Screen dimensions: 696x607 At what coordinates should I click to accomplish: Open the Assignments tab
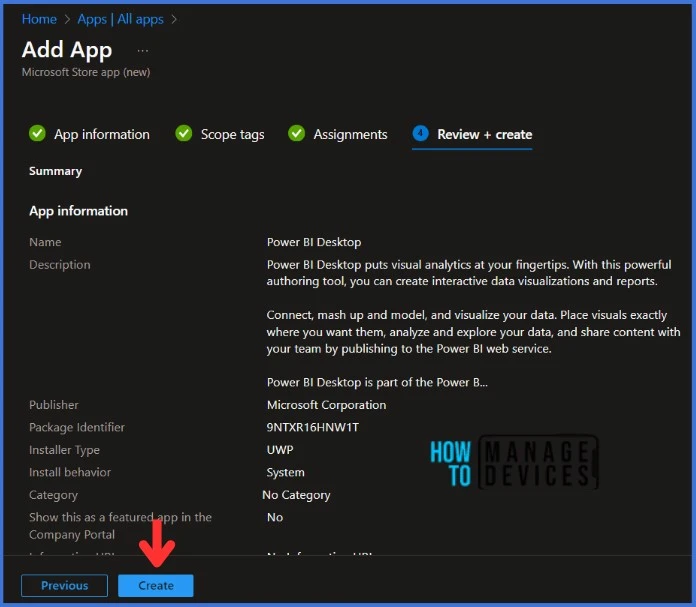click(x=350, y=134)
